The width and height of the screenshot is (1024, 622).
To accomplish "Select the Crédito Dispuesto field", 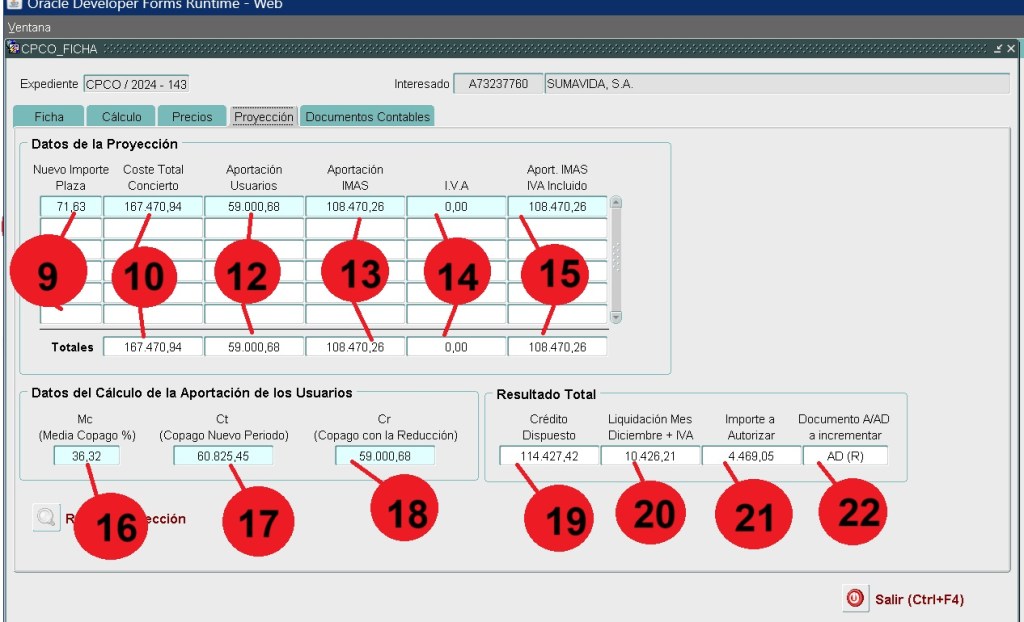I will pyautogui.click(x=548, y=456).
